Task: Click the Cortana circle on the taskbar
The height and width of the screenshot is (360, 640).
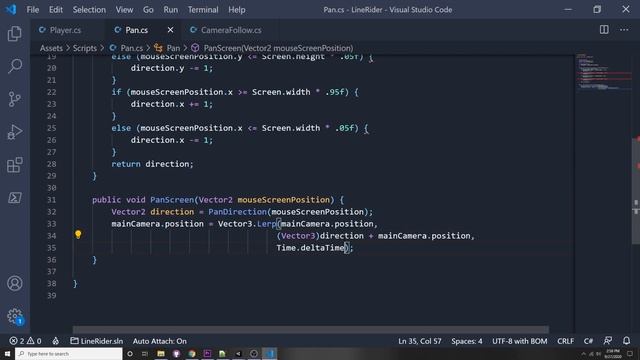Action: pyautogui.click(x=130, y=353)
